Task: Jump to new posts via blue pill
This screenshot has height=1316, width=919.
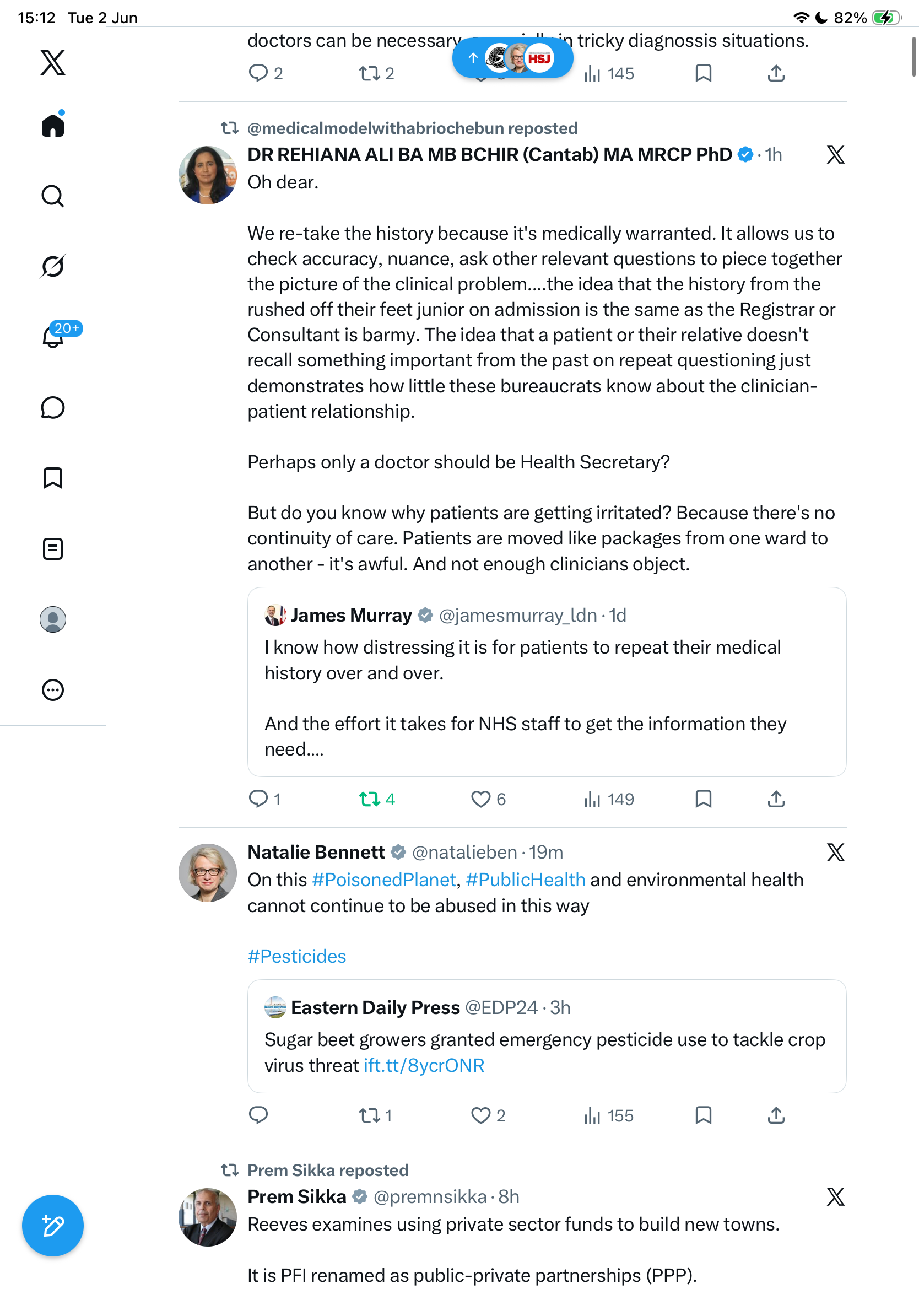Action: point(512,58)
